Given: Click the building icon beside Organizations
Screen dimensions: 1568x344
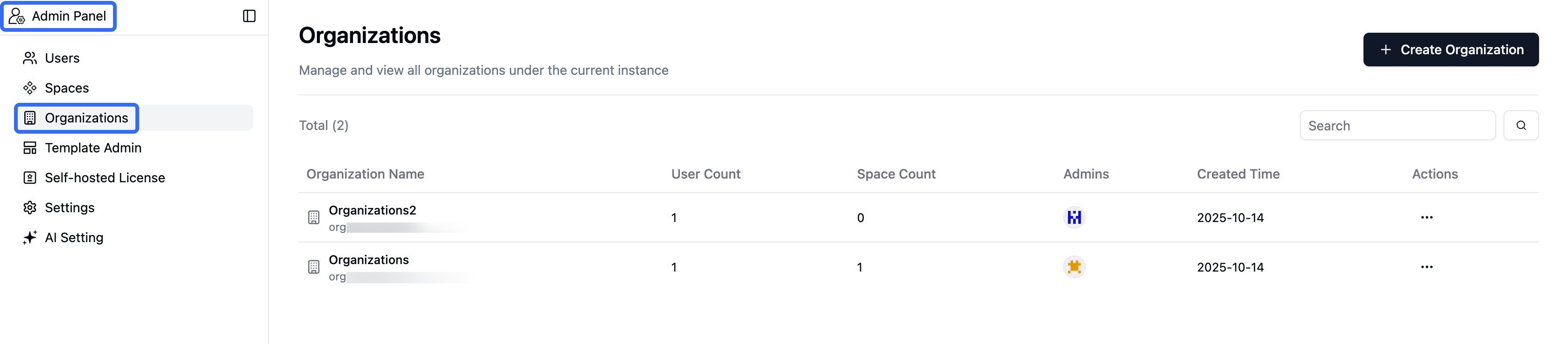Looking at the screenshot, I should [x=313, y=267].
